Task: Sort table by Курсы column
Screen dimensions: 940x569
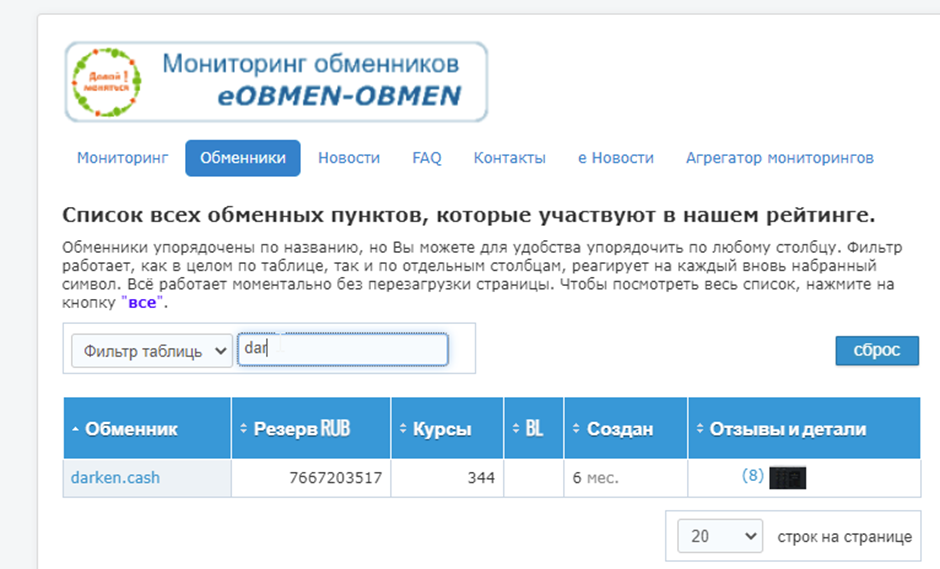Action: pyautogui.click(x=447, y=428)
